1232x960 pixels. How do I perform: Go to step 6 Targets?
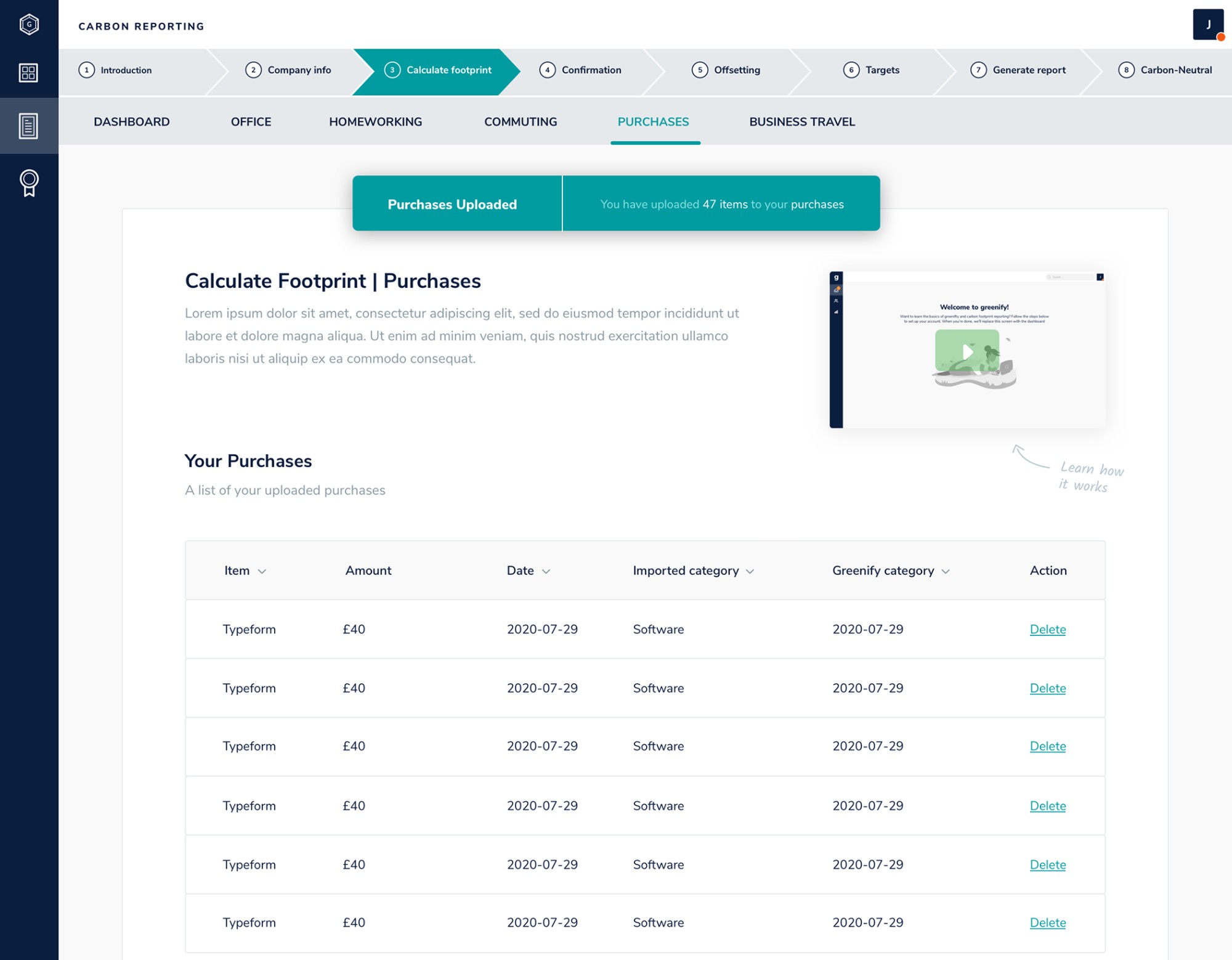pyautogui.click(x=871, y=70)
